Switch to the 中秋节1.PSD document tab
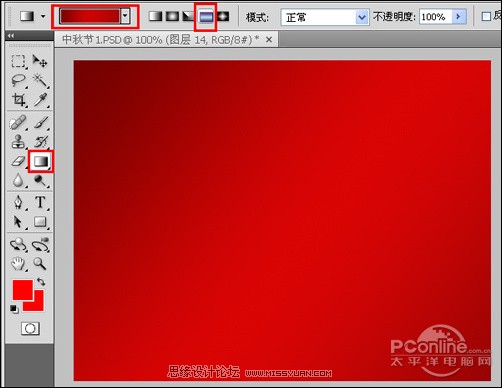 click(x=161, y=40)
